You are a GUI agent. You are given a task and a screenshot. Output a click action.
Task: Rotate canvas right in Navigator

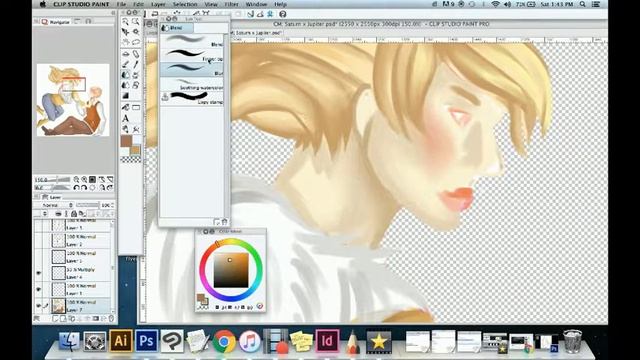84,188
